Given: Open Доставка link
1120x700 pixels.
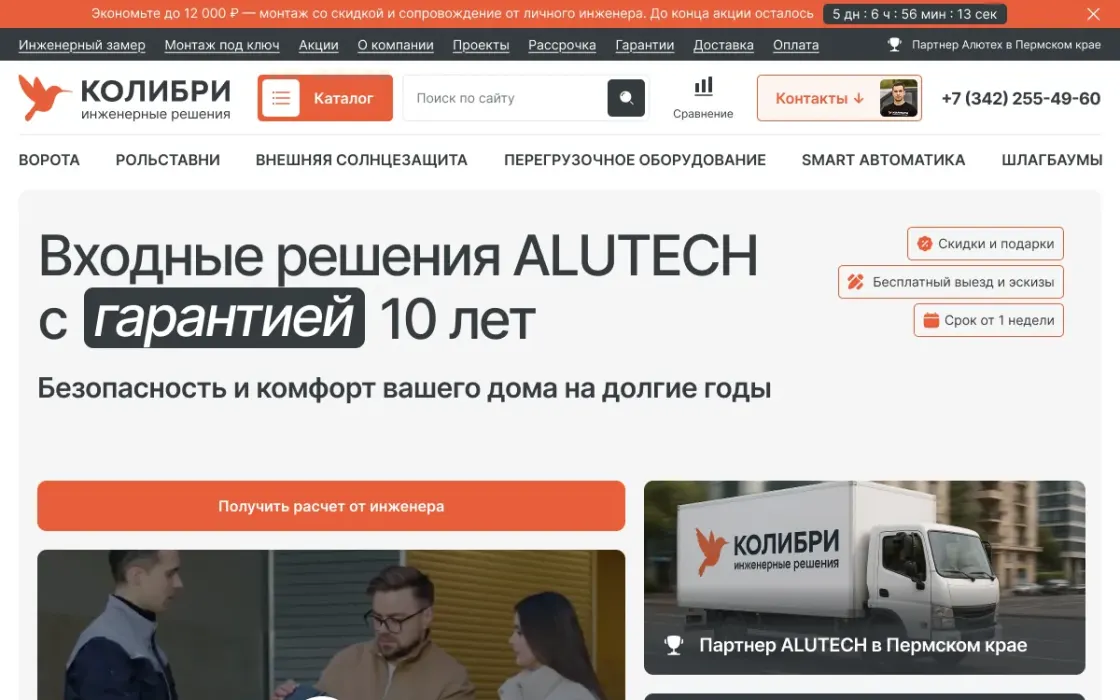Looking at the screenshot, I should click(x=724, y=45).
